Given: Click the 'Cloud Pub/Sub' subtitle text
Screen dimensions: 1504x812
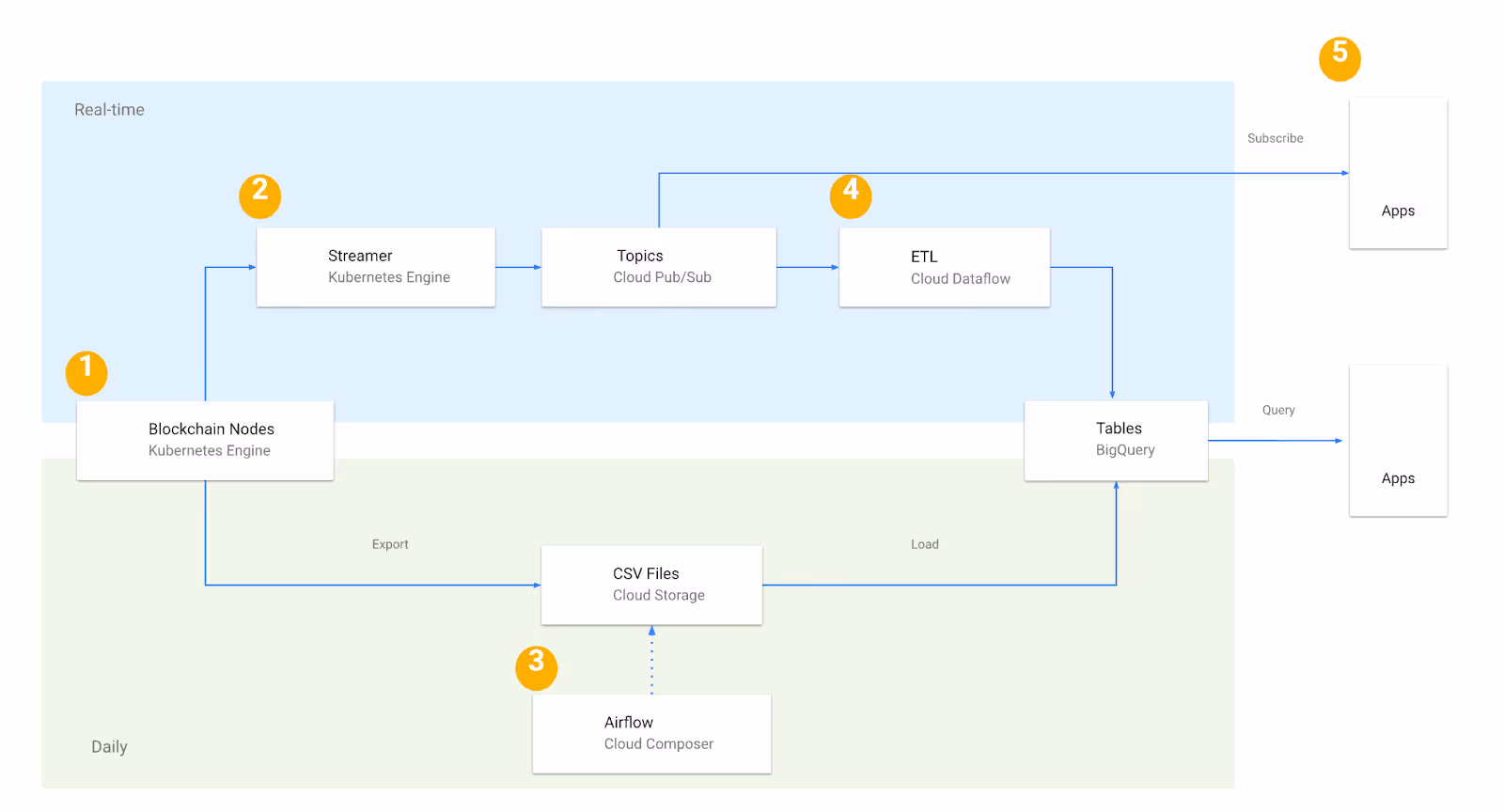Looking at the screenshot, I should 663,277.
